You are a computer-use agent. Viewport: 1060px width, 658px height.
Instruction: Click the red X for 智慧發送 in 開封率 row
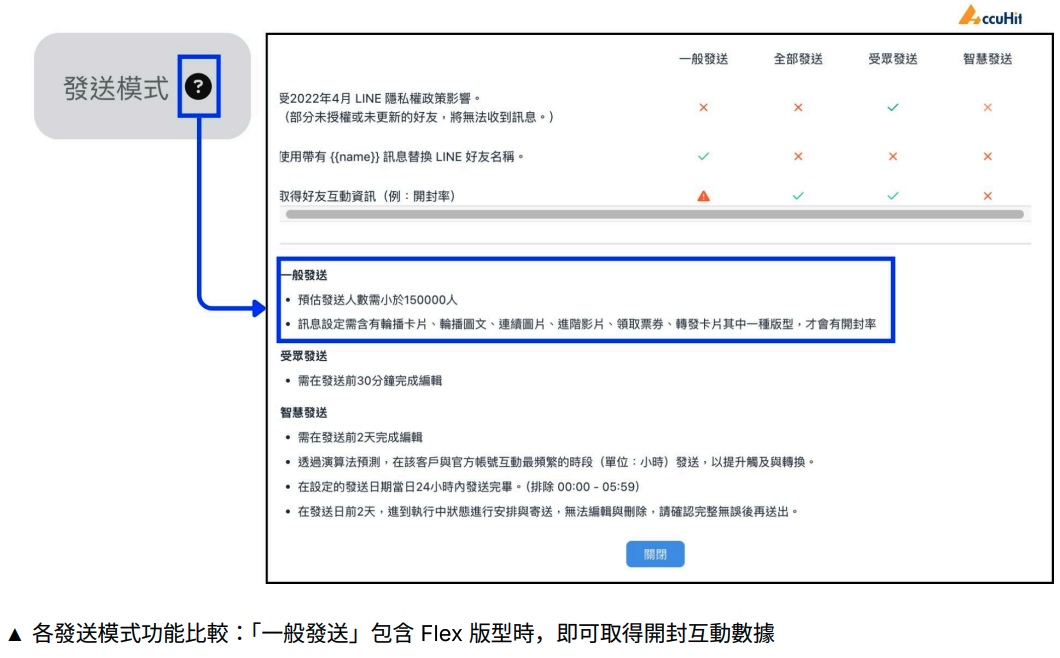[988, 196]
